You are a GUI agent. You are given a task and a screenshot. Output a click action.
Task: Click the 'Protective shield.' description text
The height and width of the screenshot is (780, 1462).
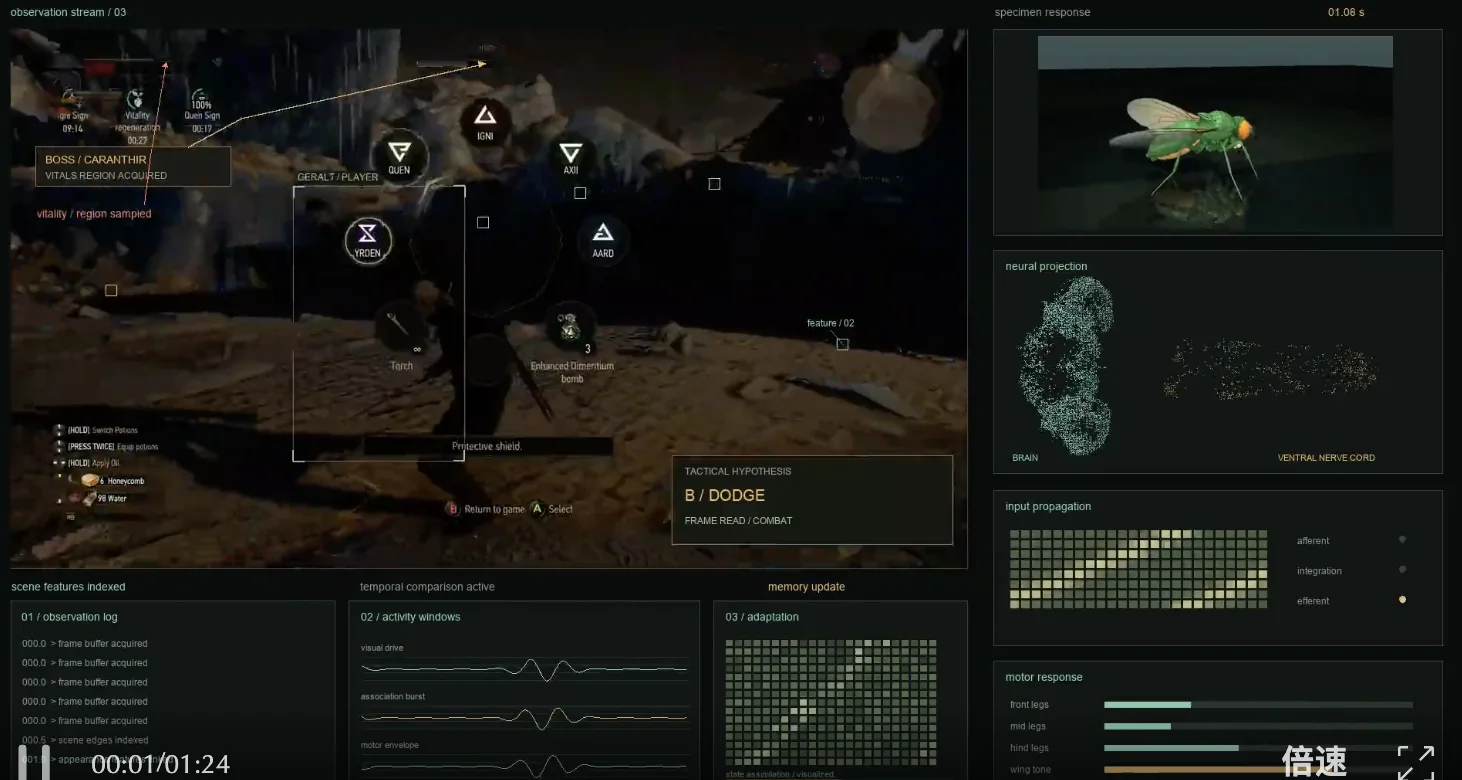(487, 446)
